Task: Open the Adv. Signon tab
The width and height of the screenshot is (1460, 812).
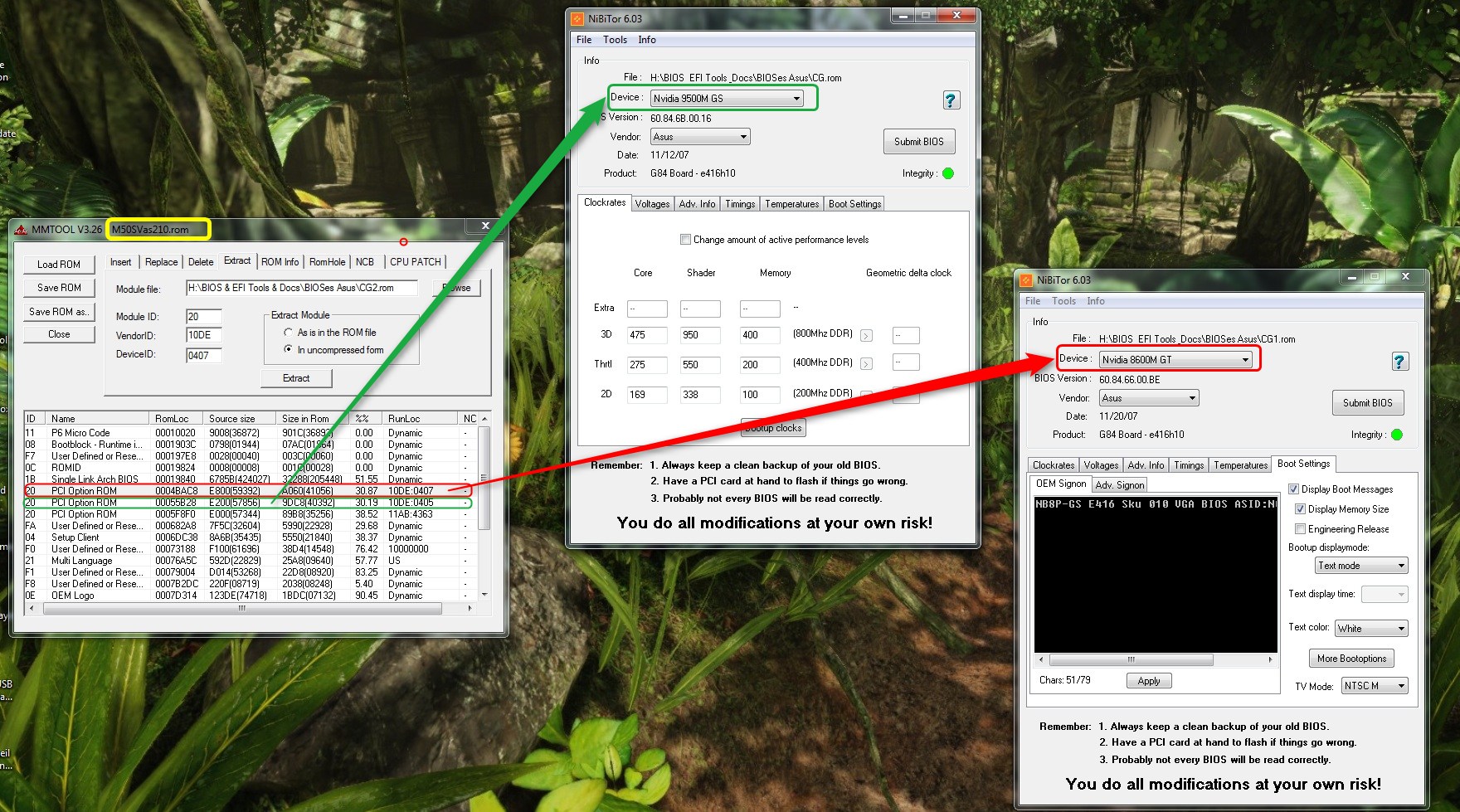Action: tap(1119, 485)
